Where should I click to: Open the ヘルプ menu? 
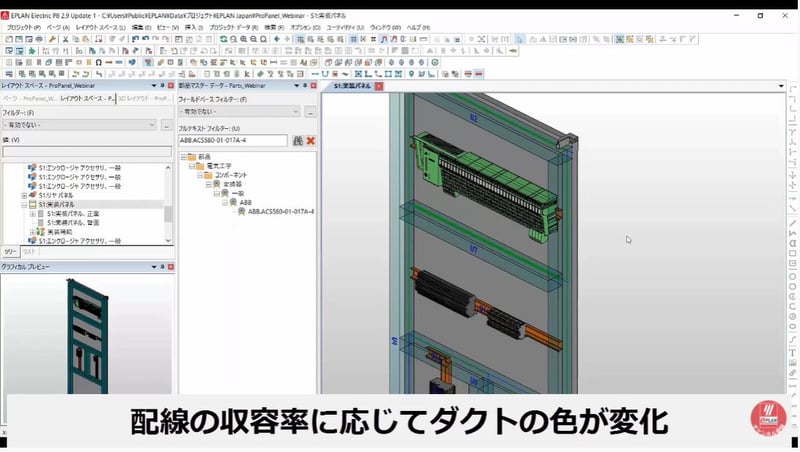point(418,27)
